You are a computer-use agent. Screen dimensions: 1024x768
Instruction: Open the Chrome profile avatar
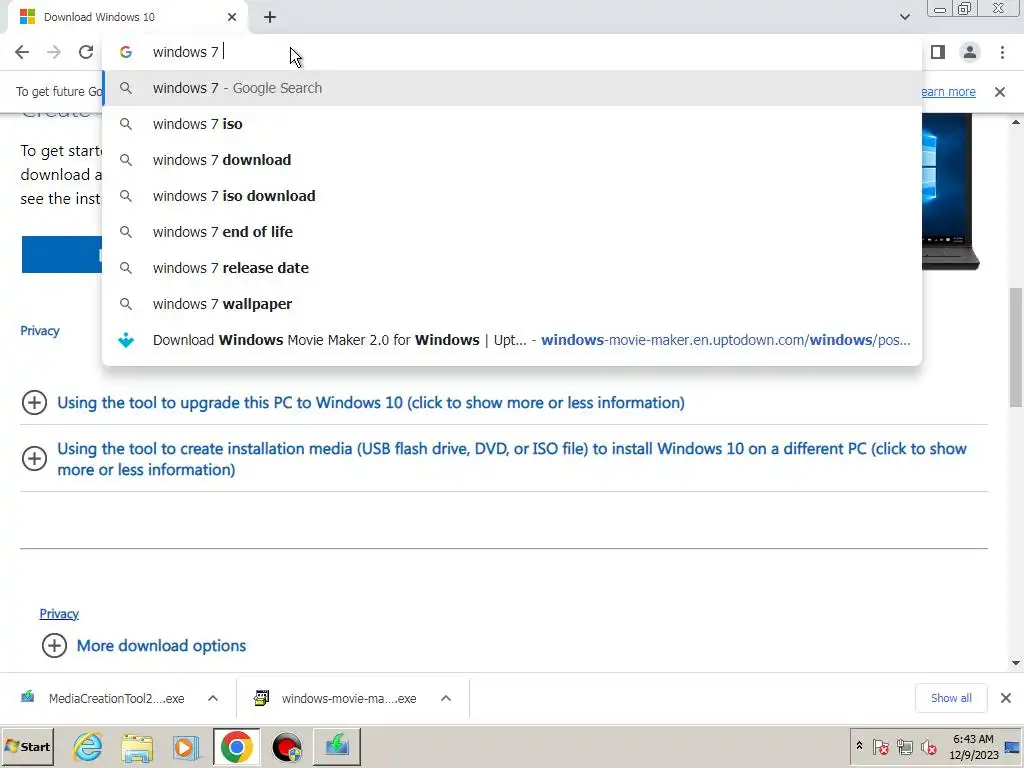click(x=970, y=52)
